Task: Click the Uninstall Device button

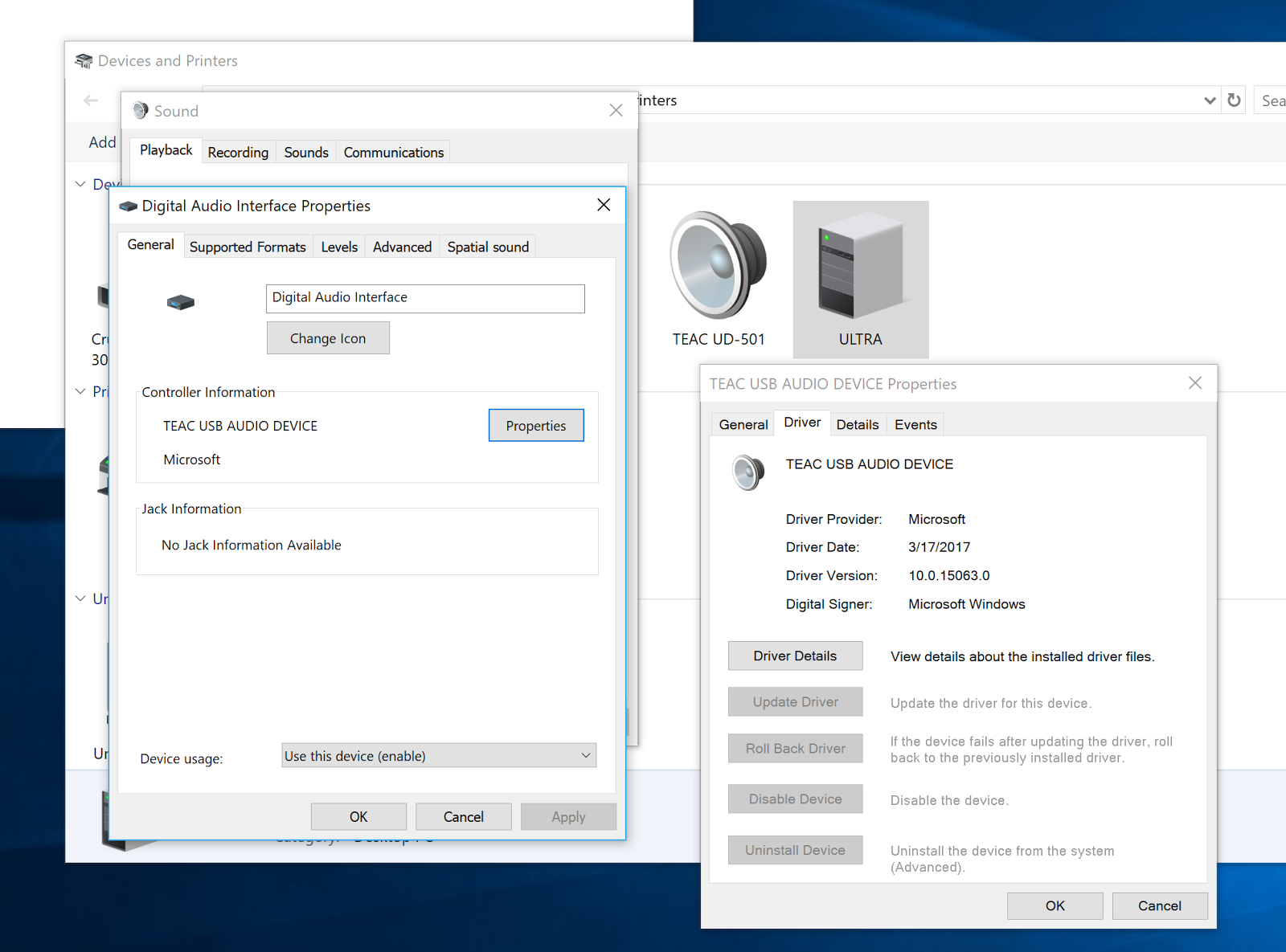Action: coord(795,850)
